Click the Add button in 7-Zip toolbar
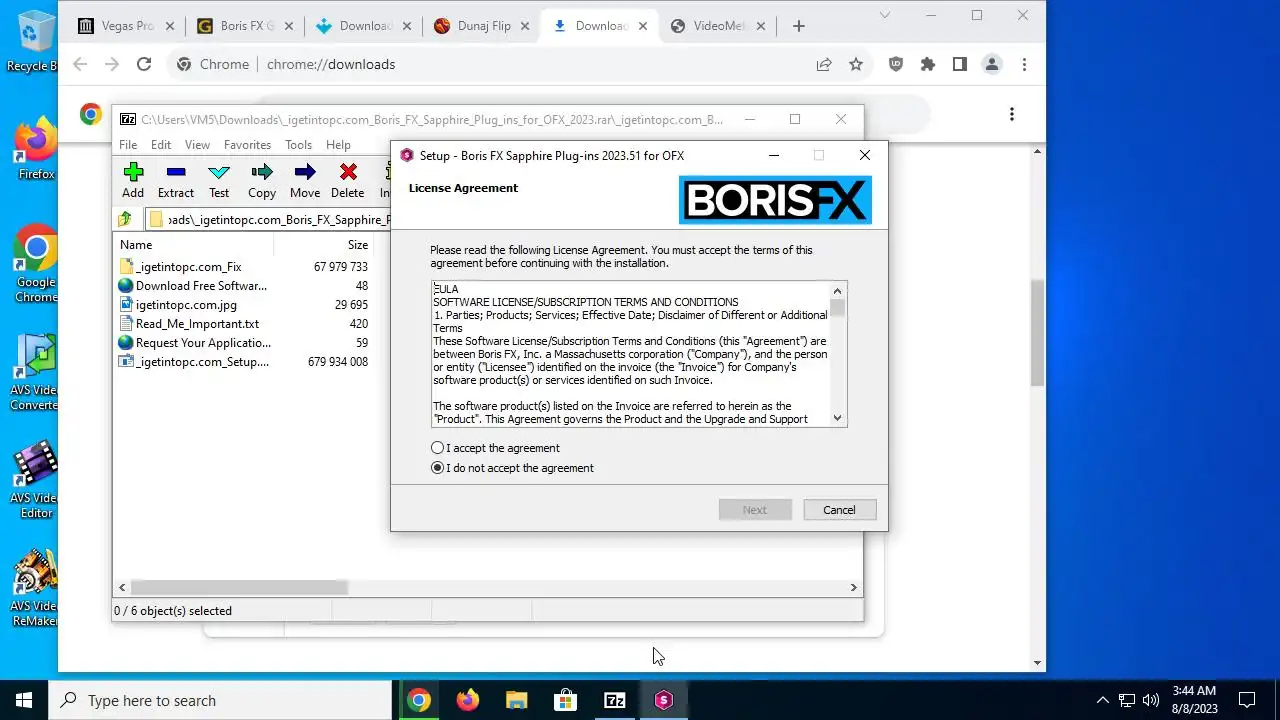Screen dimensions: 1280x720 click(x=133, y=181)
